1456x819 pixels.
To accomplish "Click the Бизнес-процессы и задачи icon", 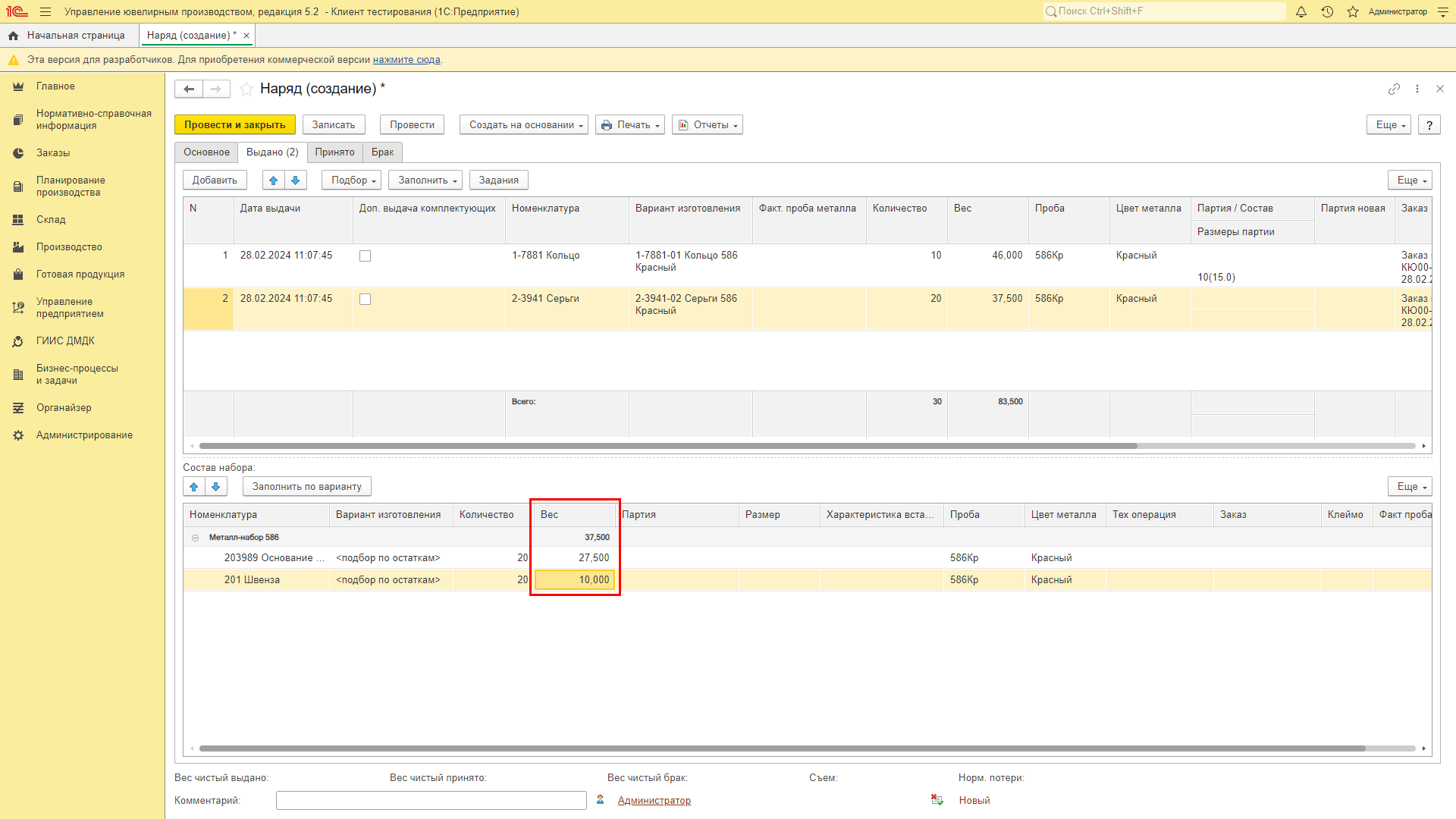I will (x=18, y=375).
